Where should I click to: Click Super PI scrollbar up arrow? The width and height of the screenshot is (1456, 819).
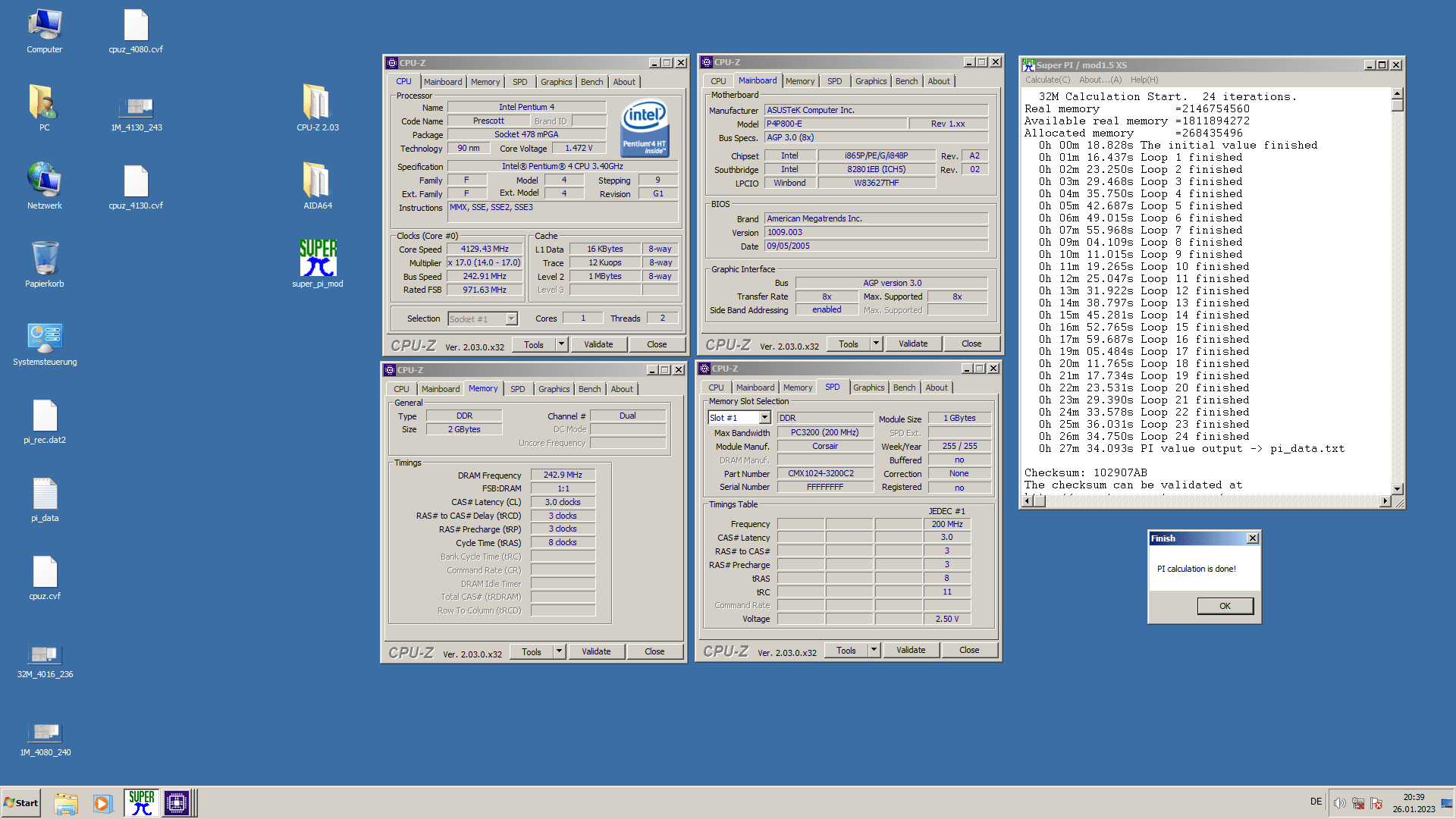coord(1398,94)
